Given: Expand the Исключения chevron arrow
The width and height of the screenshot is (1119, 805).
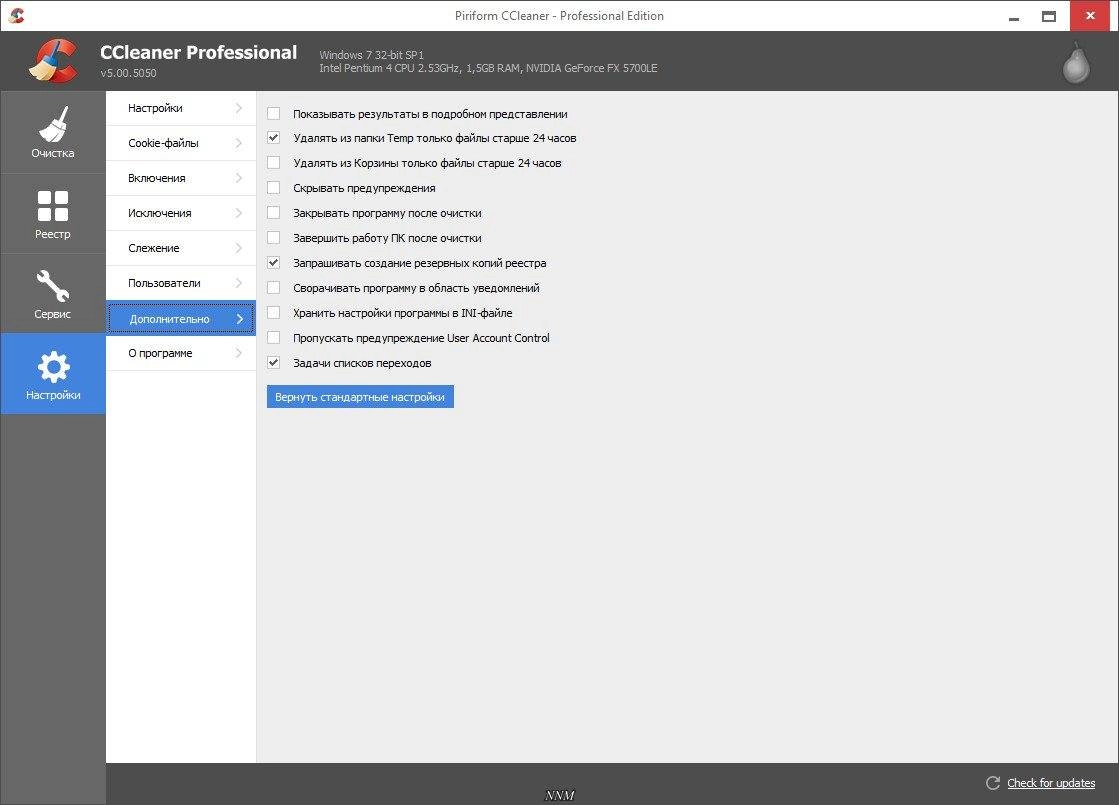Looking at the screenshot, I should tap(239, 213).
